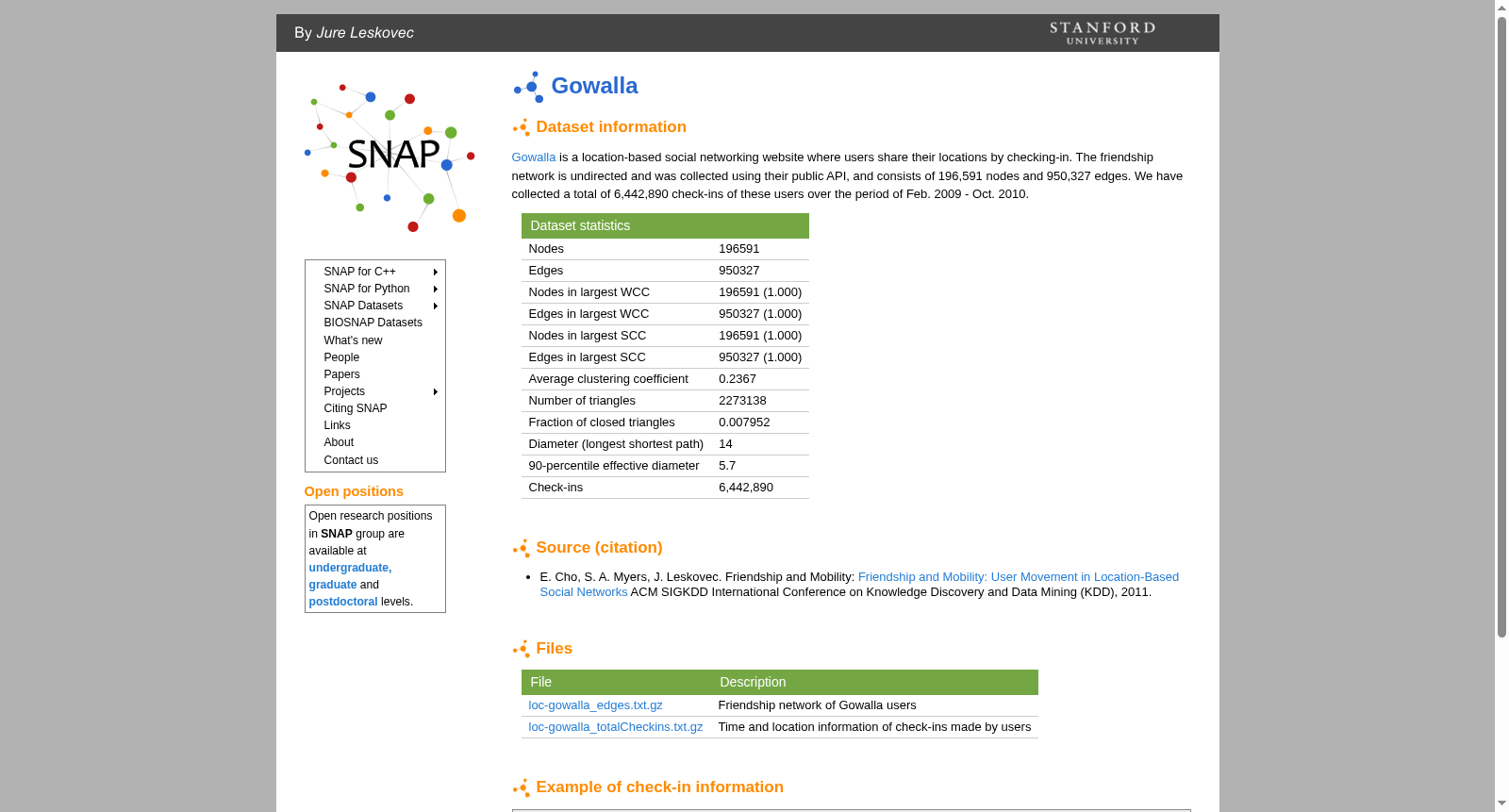
Task: Open the People page
Action: coord(341,357)
